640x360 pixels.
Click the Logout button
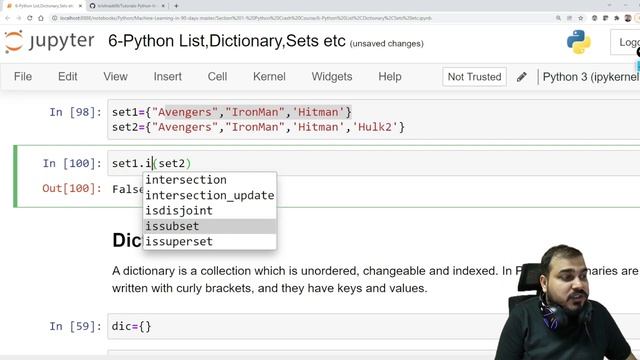625,42
